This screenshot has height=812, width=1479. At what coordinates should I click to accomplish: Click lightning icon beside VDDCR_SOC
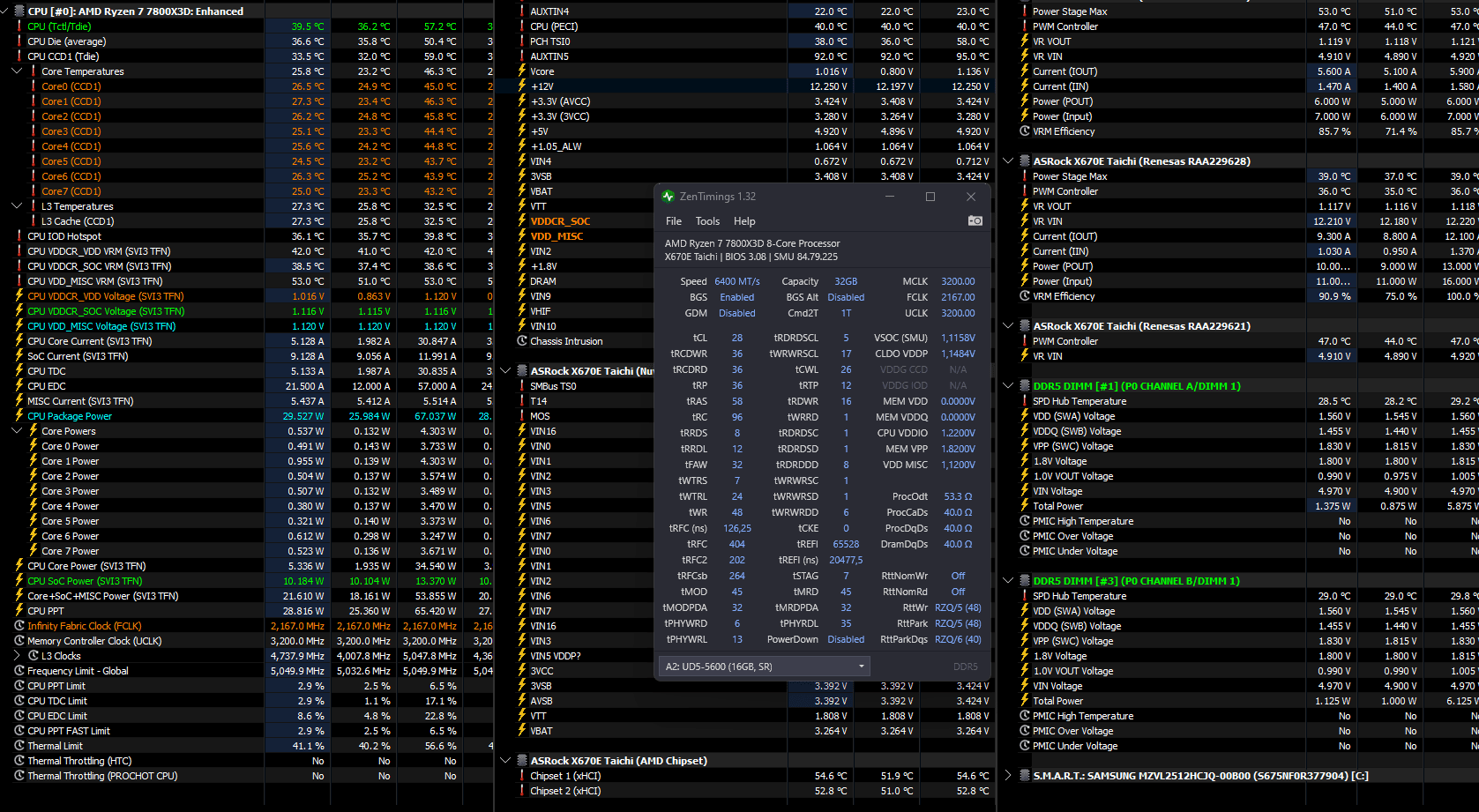(x=522, y=221)
